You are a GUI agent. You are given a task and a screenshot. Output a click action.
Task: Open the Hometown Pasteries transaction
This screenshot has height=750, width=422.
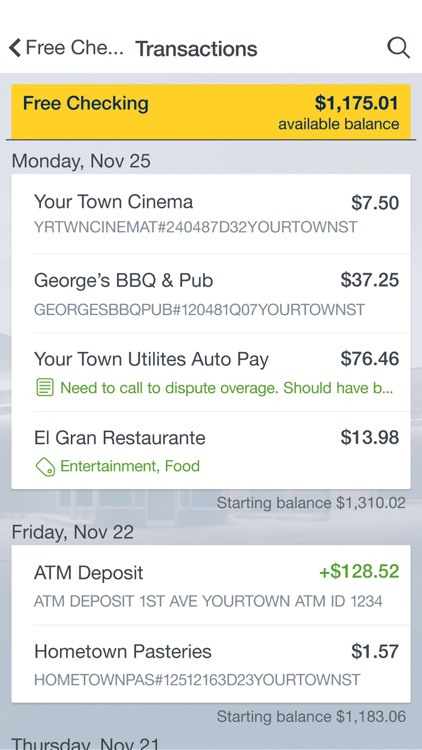211,664
